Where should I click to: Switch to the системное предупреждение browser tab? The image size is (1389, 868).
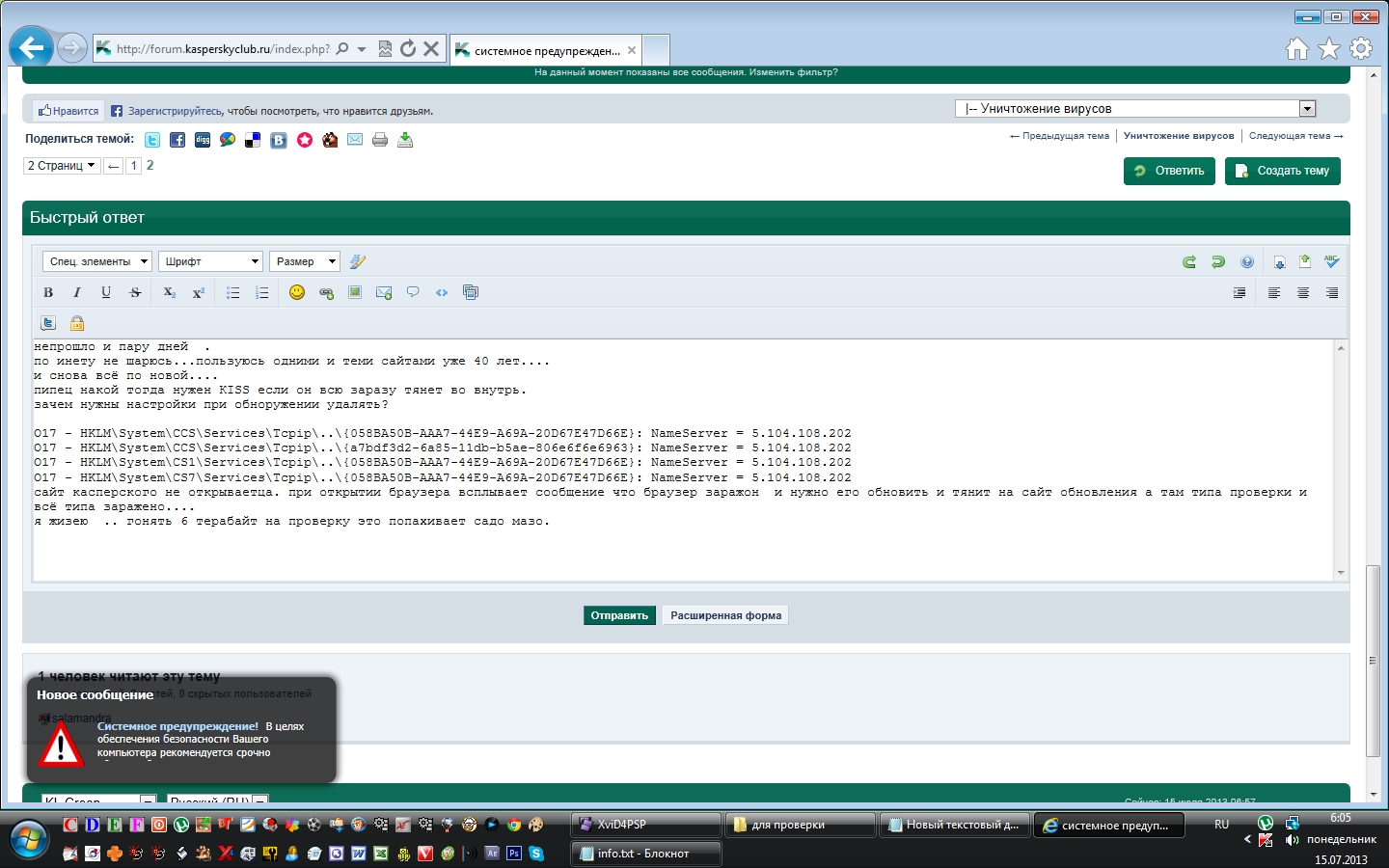pyautogui.click(x=545, y=50)
